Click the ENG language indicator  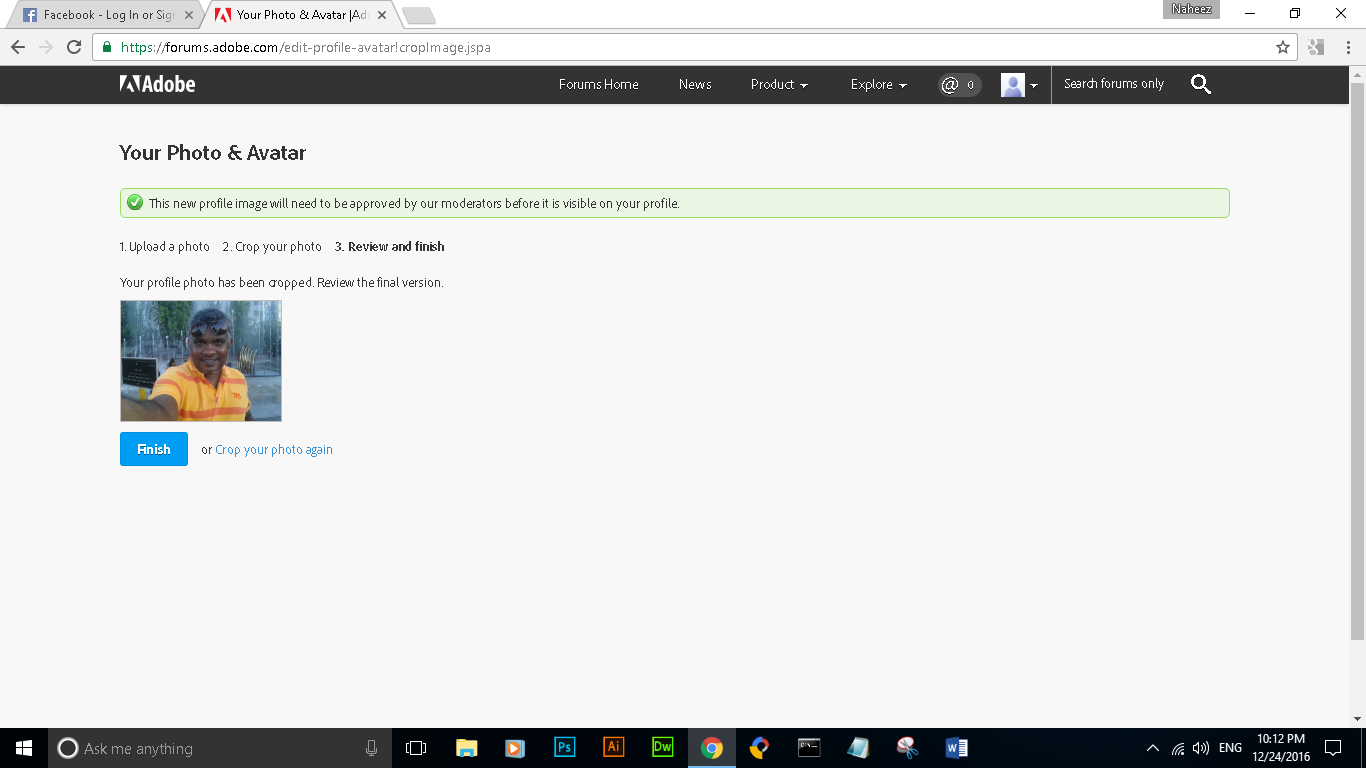click(x=1230, y=748)
